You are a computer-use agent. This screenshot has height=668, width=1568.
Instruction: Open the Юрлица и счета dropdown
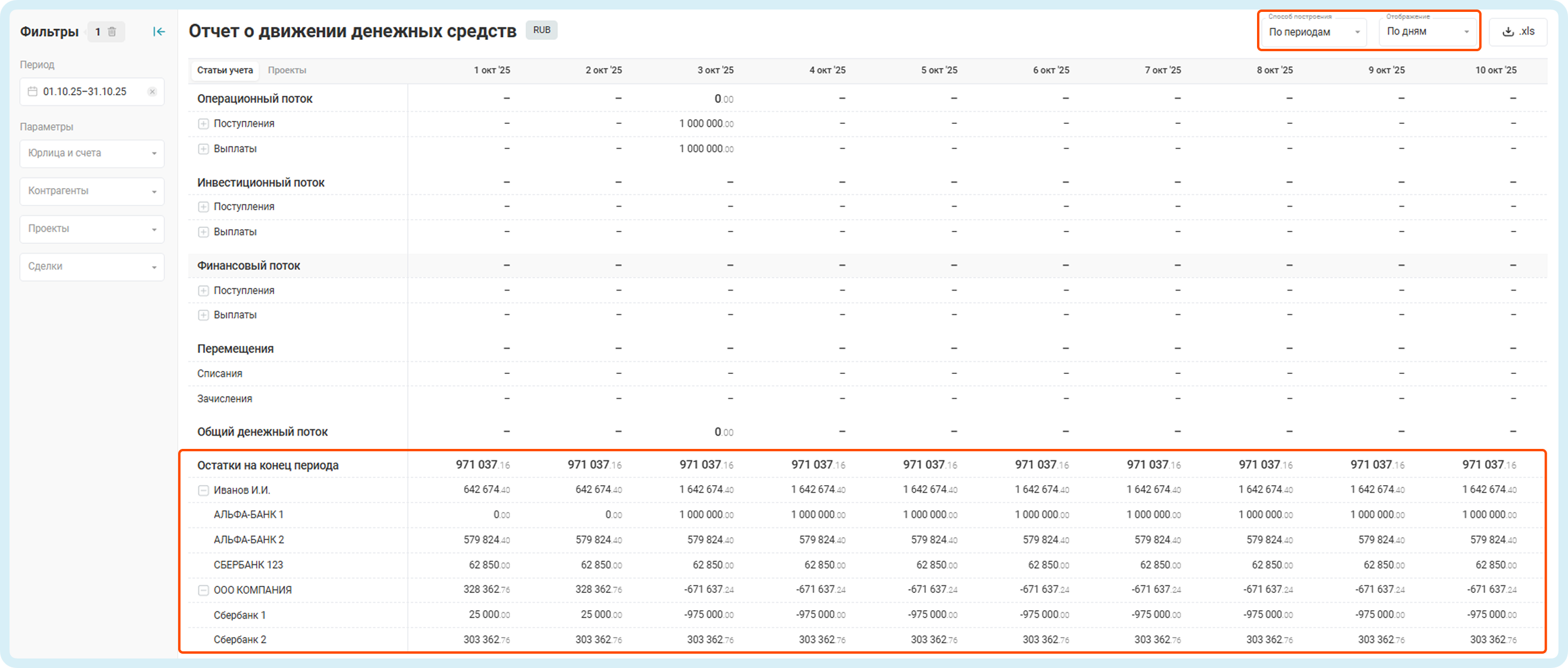point(92,154)
